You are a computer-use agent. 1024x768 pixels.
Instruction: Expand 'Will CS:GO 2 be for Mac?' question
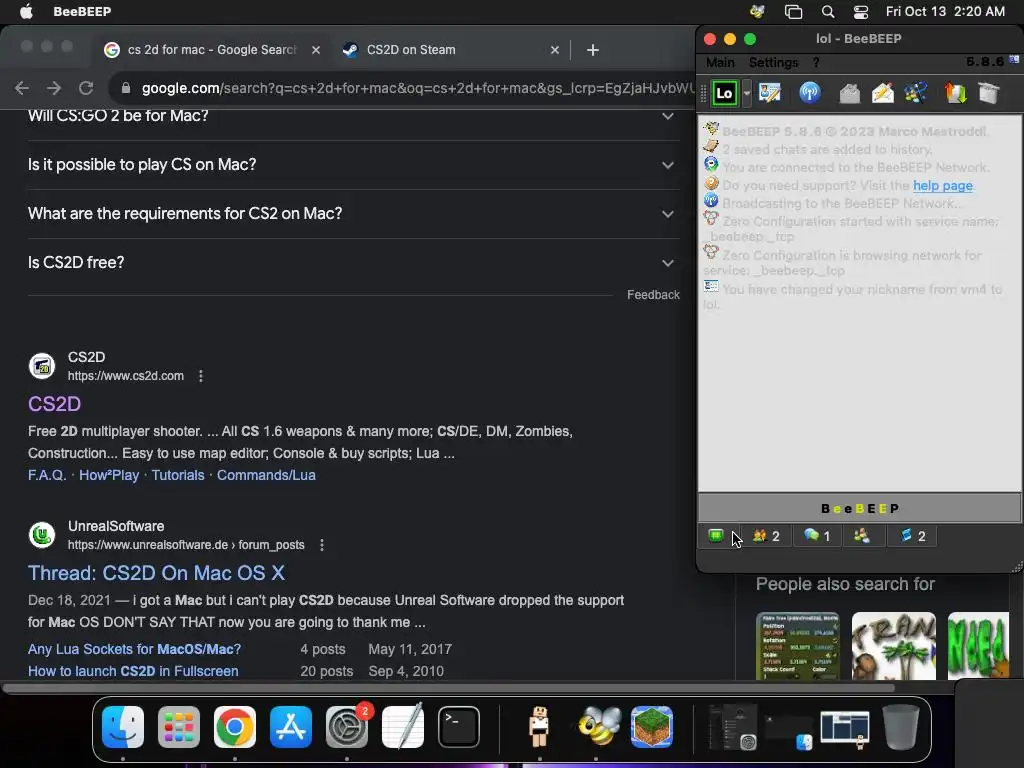pos(351,116)
